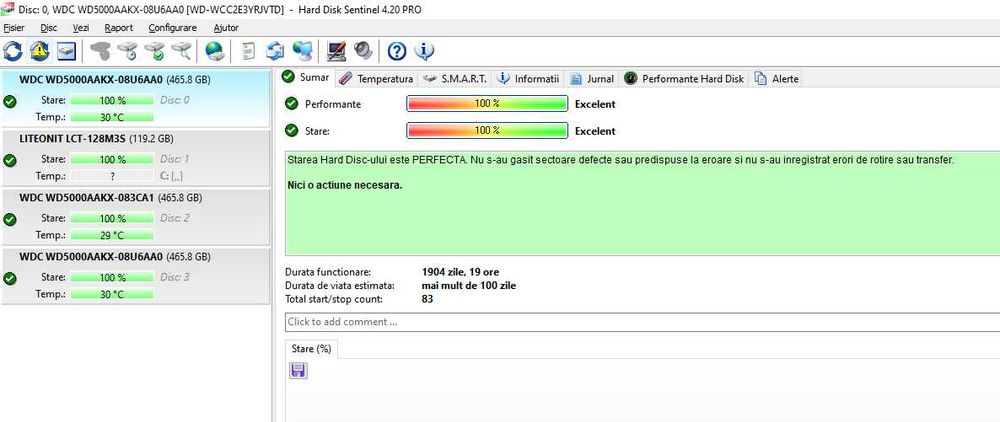Click the mai mult de 100 zile value
Image resolution: width=1000 pixels, height=422 pixels.
click(x=469, y=286)
